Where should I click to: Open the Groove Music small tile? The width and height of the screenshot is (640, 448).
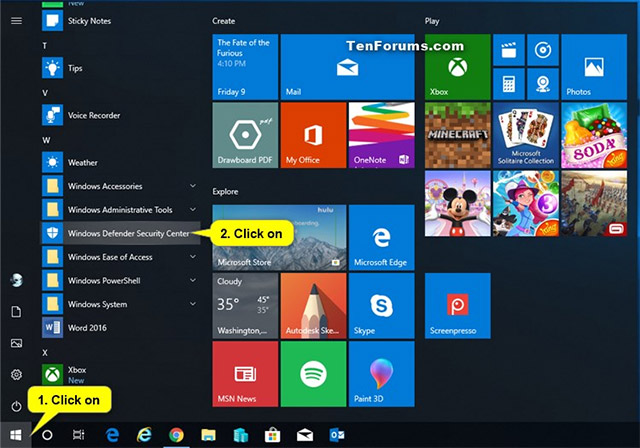click(x=543, y=50)
